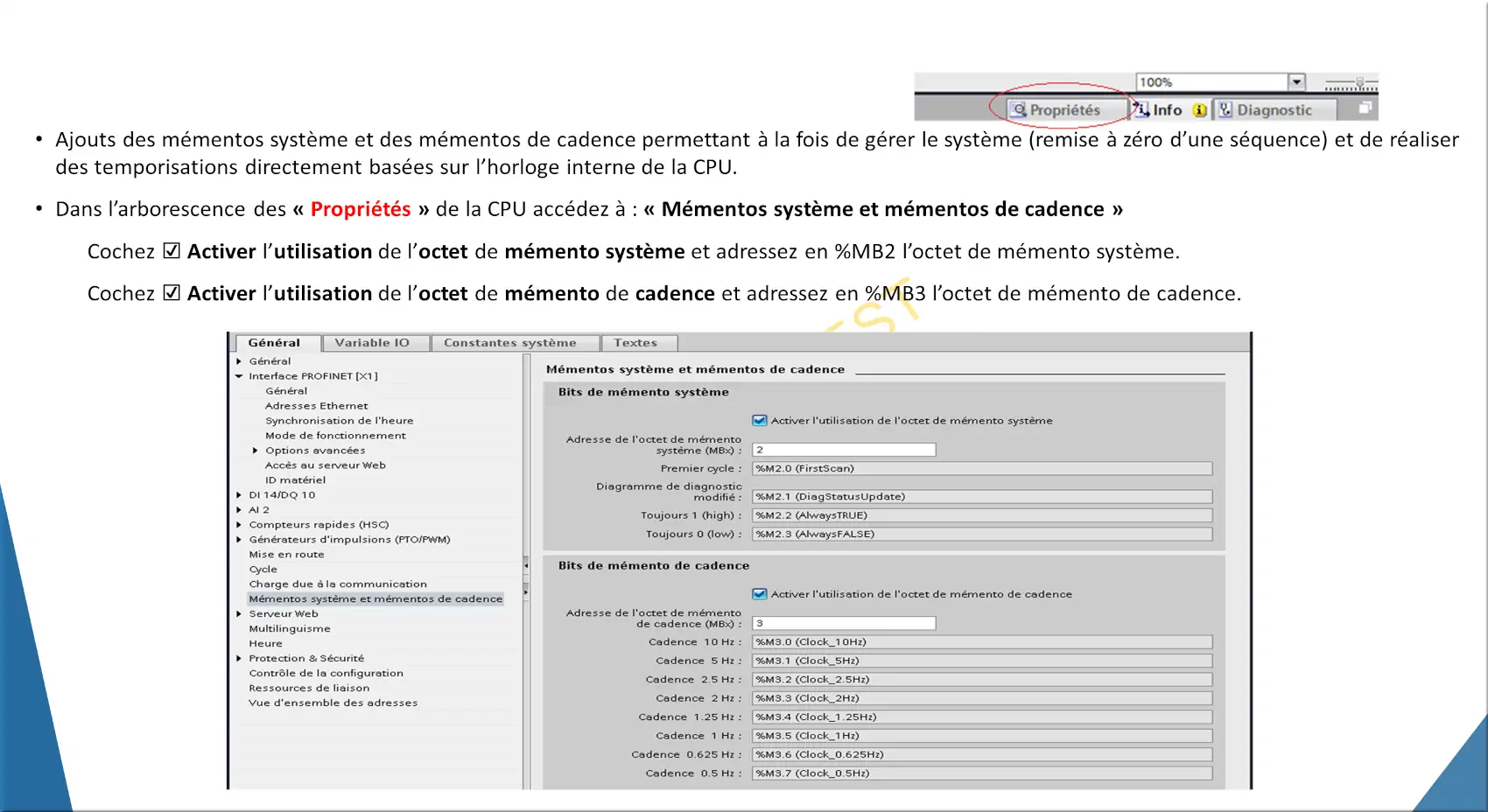Viewport: 1488px width, 812px height.
Task: Select Charge due à la communication
Action: (x=338, y=584)
